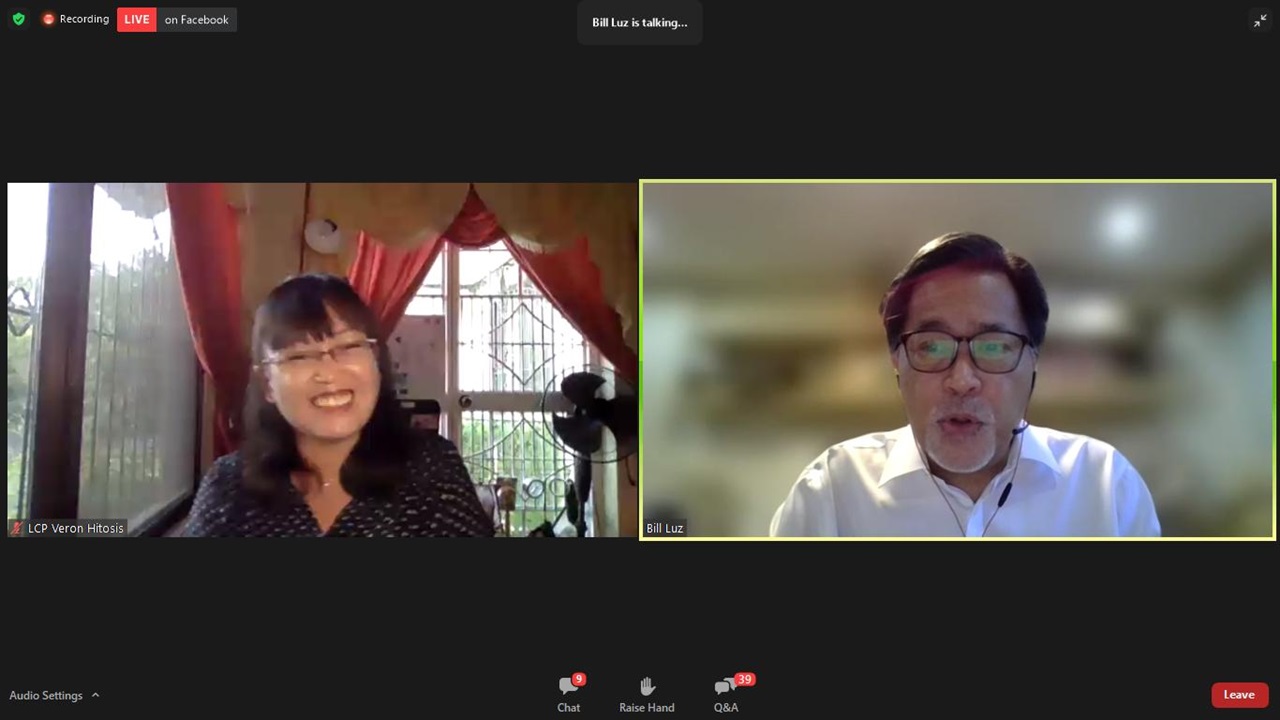Image resolution: width=1280 pixels, height=720 pixels.
Task: Select the Raise Hand text label
Action: (647, 707)
